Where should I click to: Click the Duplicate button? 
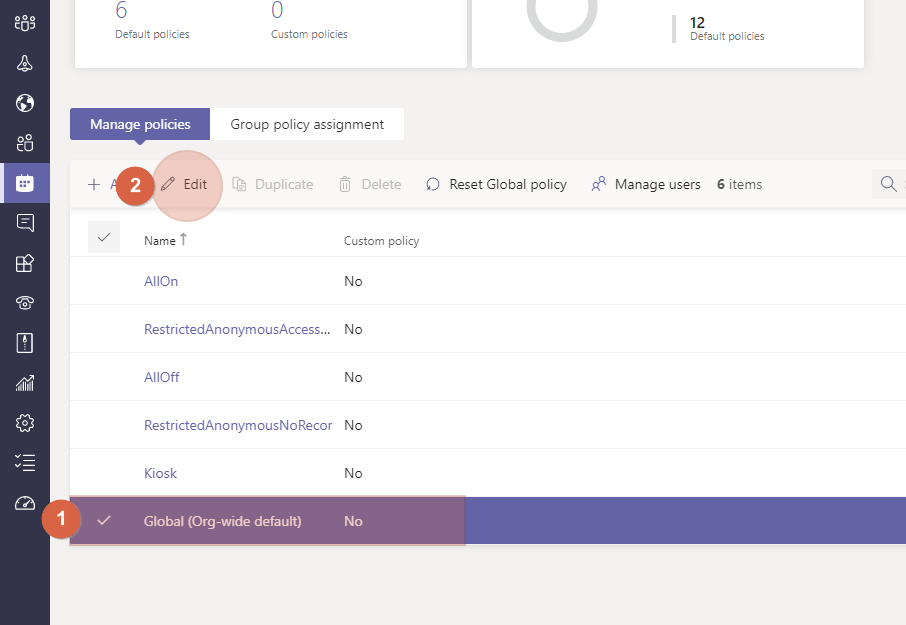[273, 184]
